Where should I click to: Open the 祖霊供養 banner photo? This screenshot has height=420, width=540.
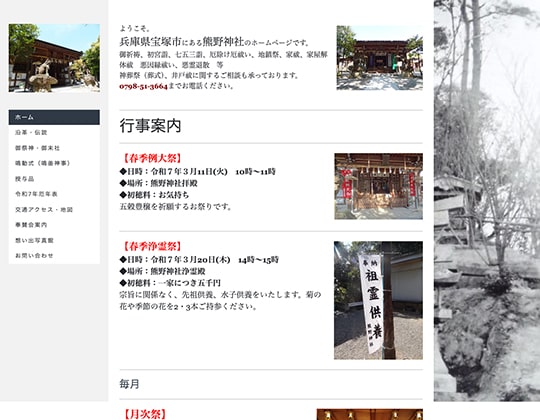[378, 300]
